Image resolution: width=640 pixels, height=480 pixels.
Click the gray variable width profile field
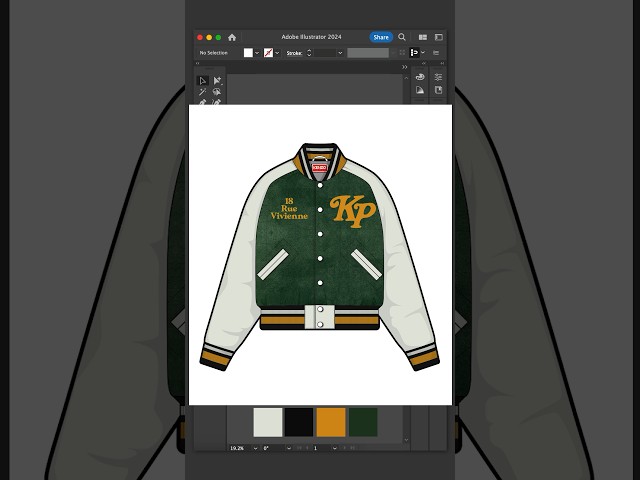(x=368, y=53)
